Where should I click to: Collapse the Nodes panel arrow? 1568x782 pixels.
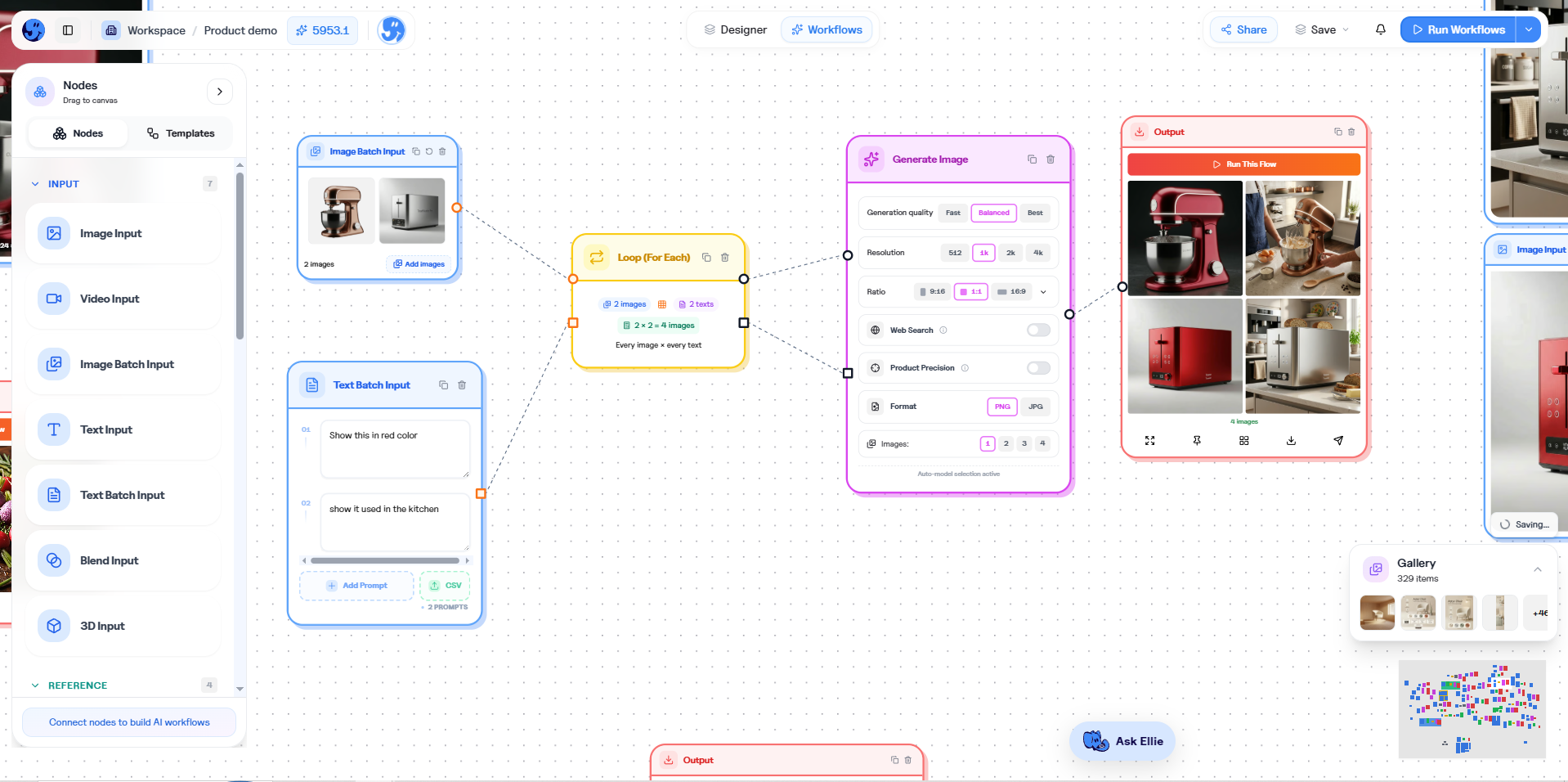(x=220, y=92)
